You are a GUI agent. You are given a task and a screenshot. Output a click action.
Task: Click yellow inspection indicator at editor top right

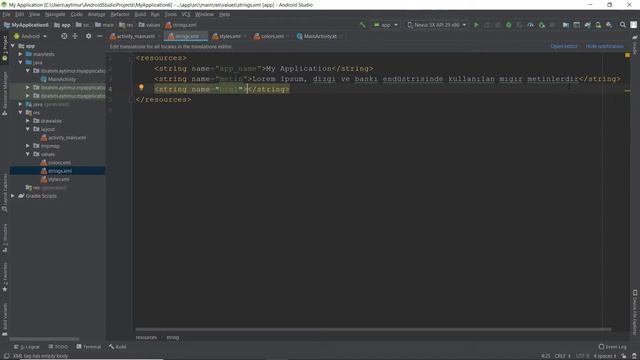(x=627, y=55)
